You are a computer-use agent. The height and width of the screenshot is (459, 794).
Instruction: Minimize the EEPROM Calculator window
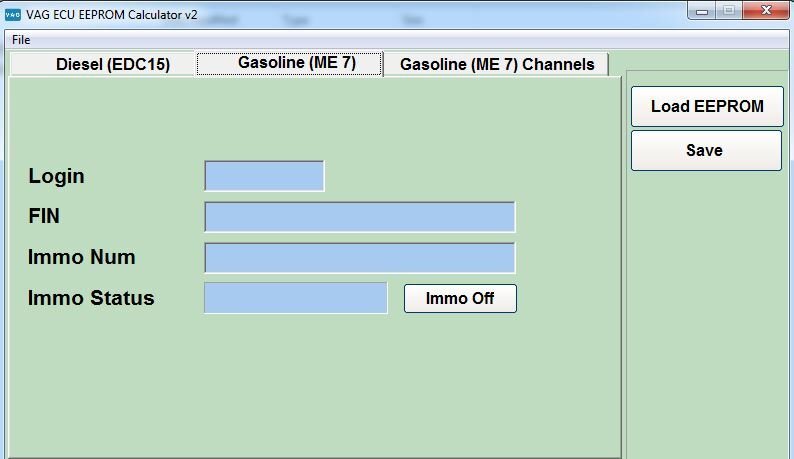pyautogui.click(x=702, y=11)
